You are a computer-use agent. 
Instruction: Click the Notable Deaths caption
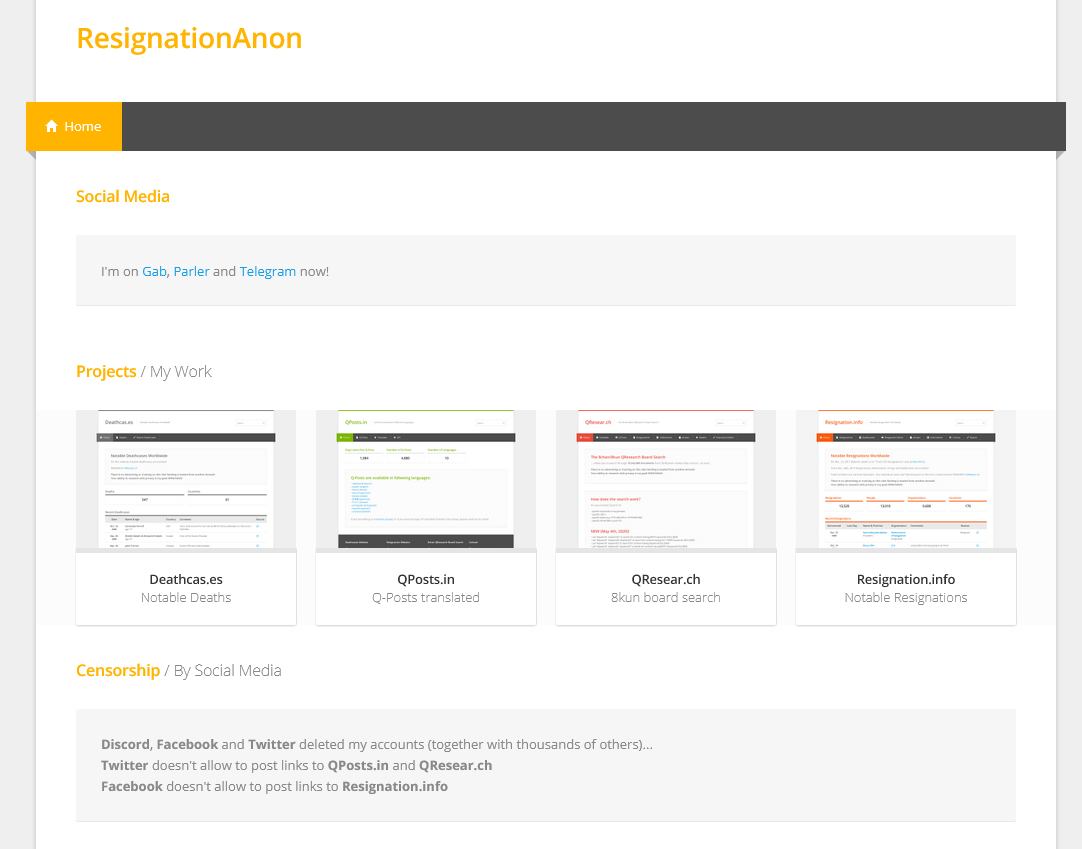tap(186, 598)
